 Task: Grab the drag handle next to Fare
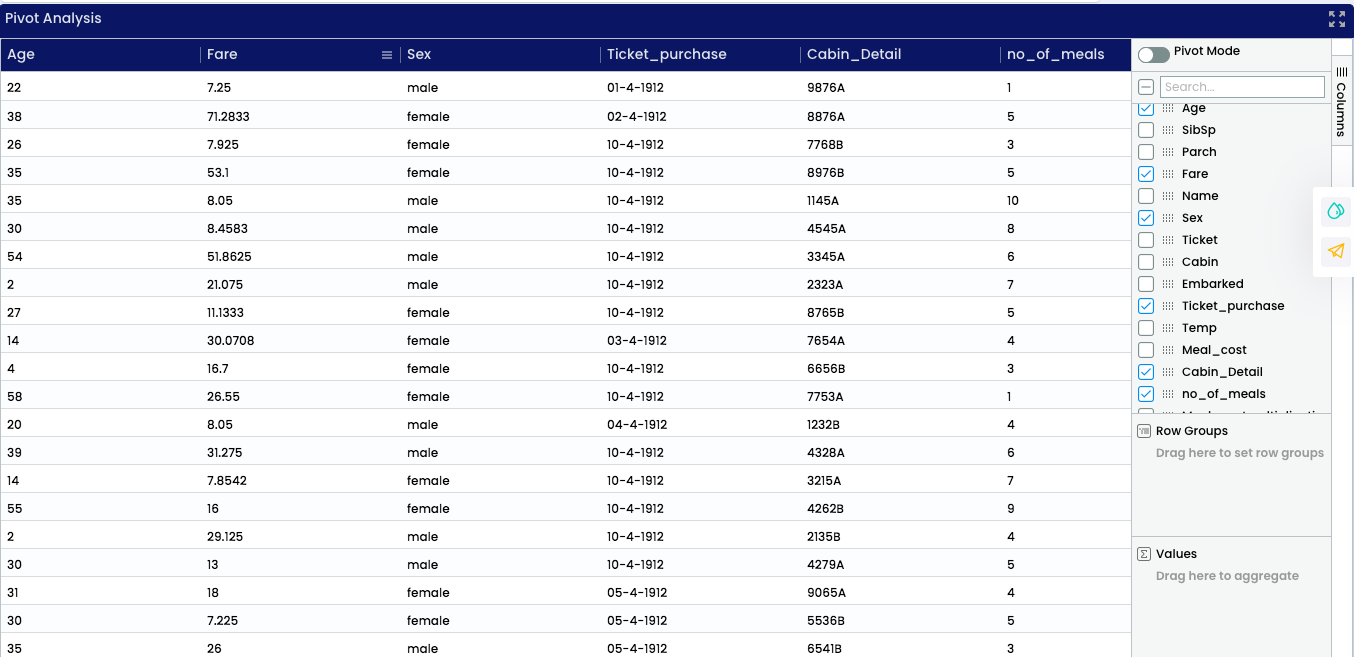tap(1168, 174)
